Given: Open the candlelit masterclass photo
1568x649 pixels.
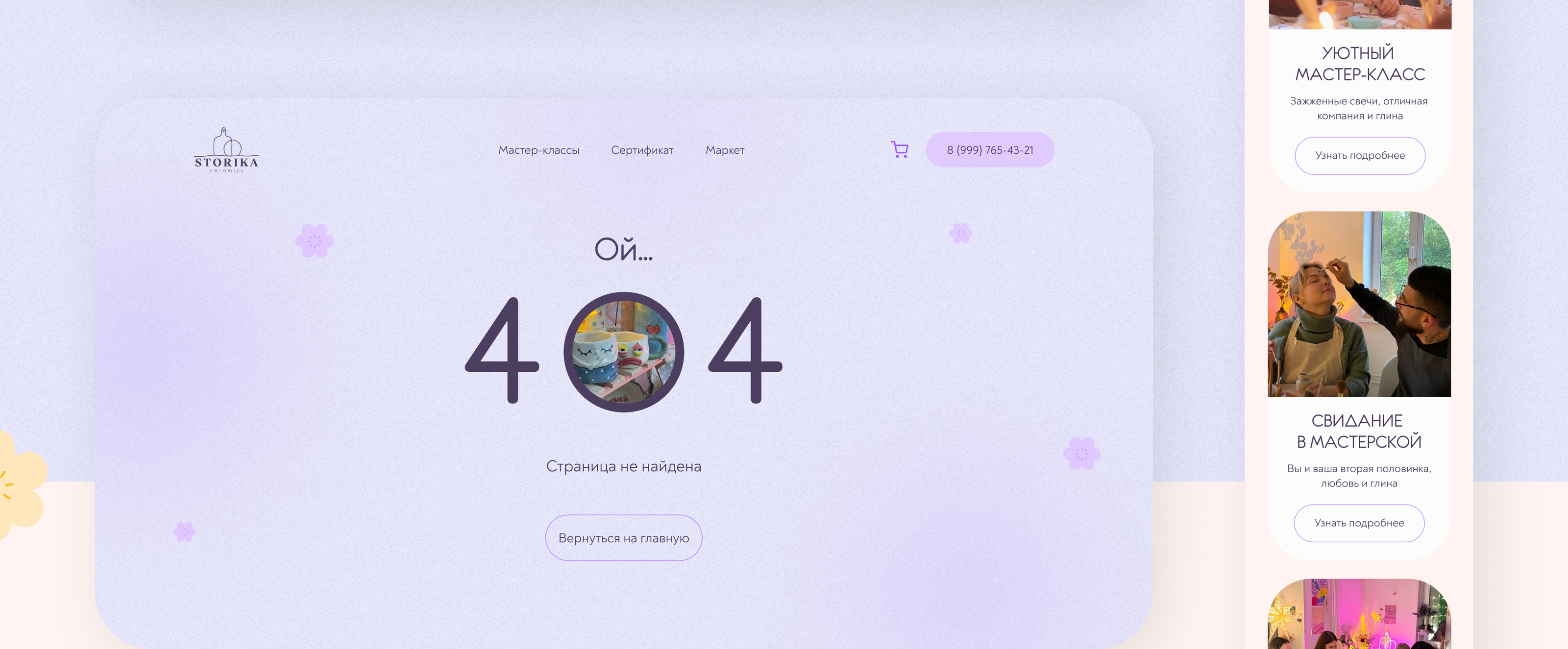Looking at the screenshot, I should (x=1360, y=14).
